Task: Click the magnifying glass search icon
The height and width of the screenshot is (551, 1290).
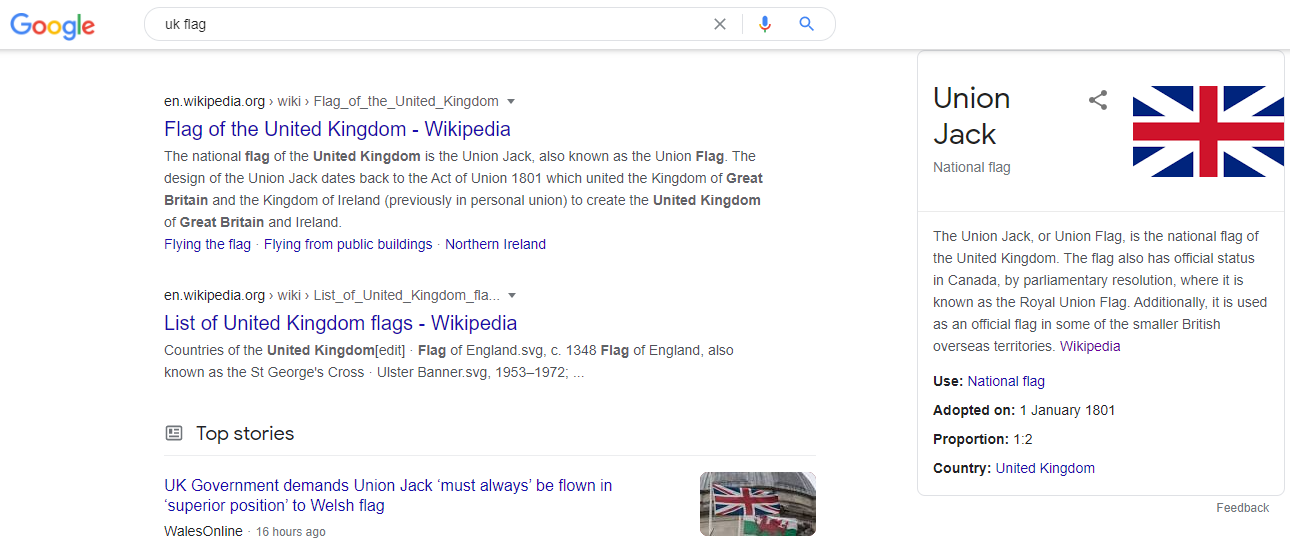Action: pyautogui.click(x=807, y=24)
